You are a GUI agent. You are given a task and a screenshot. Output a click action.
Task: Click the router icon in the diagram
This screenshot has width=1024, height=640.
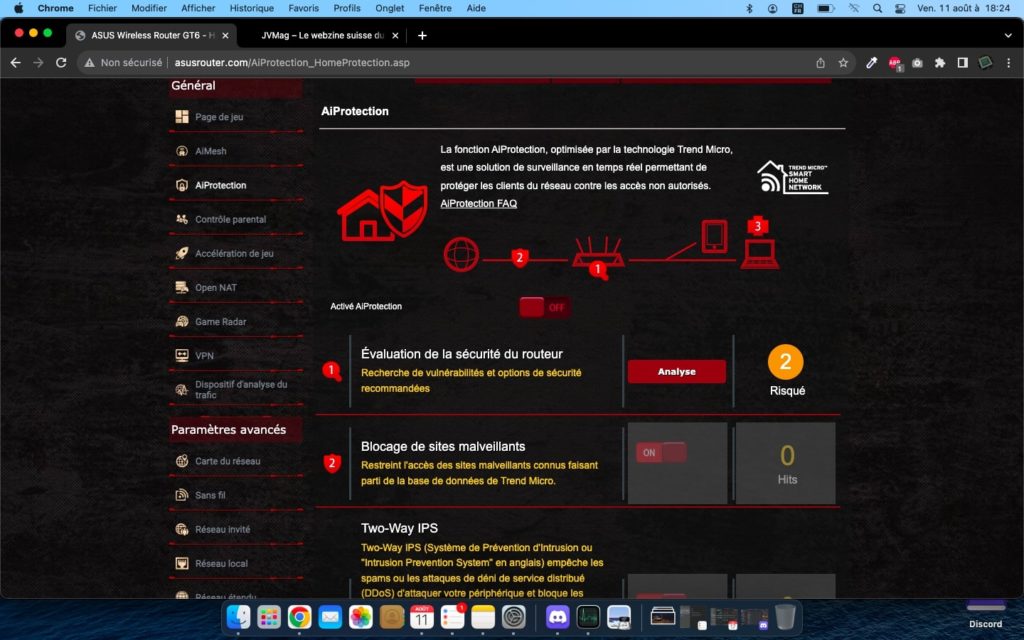pos(598,253)
